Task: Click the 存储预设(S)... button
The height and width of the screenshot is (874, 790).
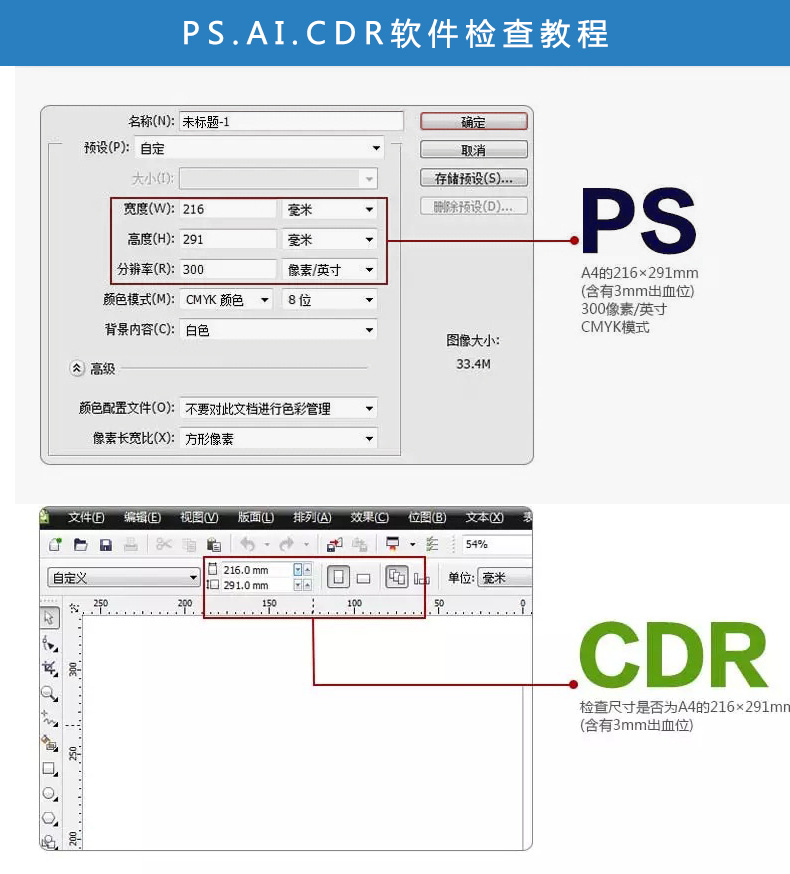Action: pyautogui.click(x=473, y=178)
